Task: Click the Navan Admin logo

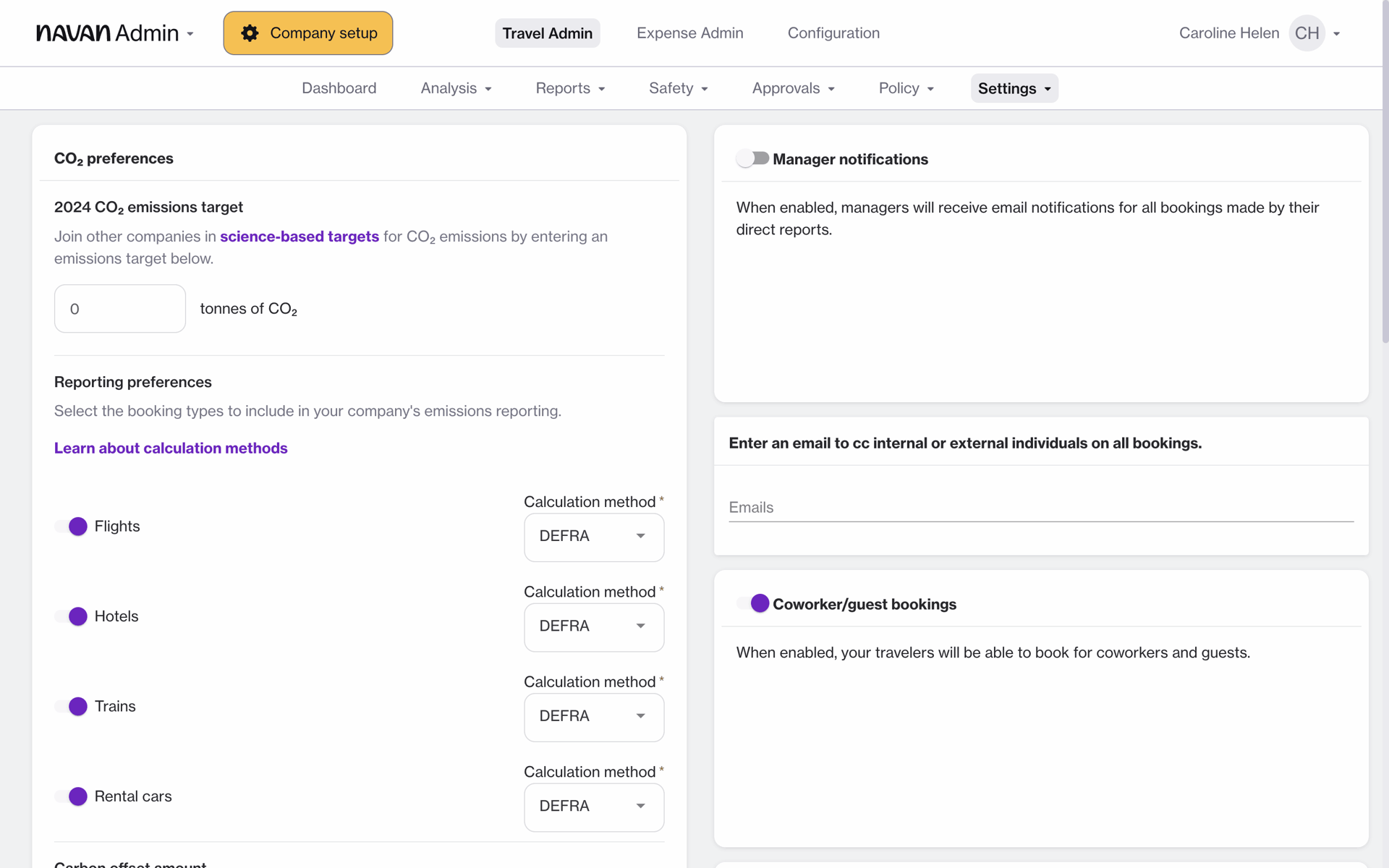Action: [107, 33]
